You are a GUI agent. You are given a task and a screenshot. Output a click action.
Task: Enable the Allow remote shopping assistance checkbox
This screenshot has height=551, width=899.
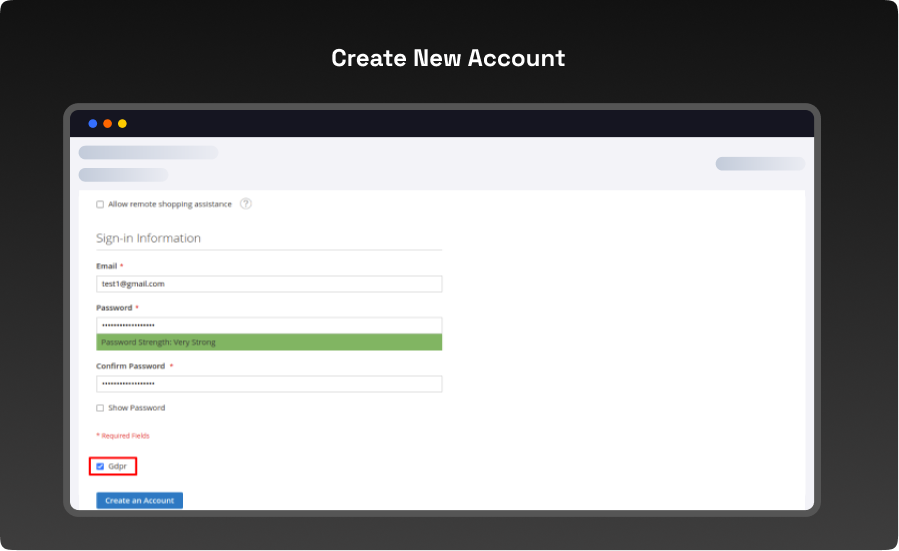tap(100, 204)
